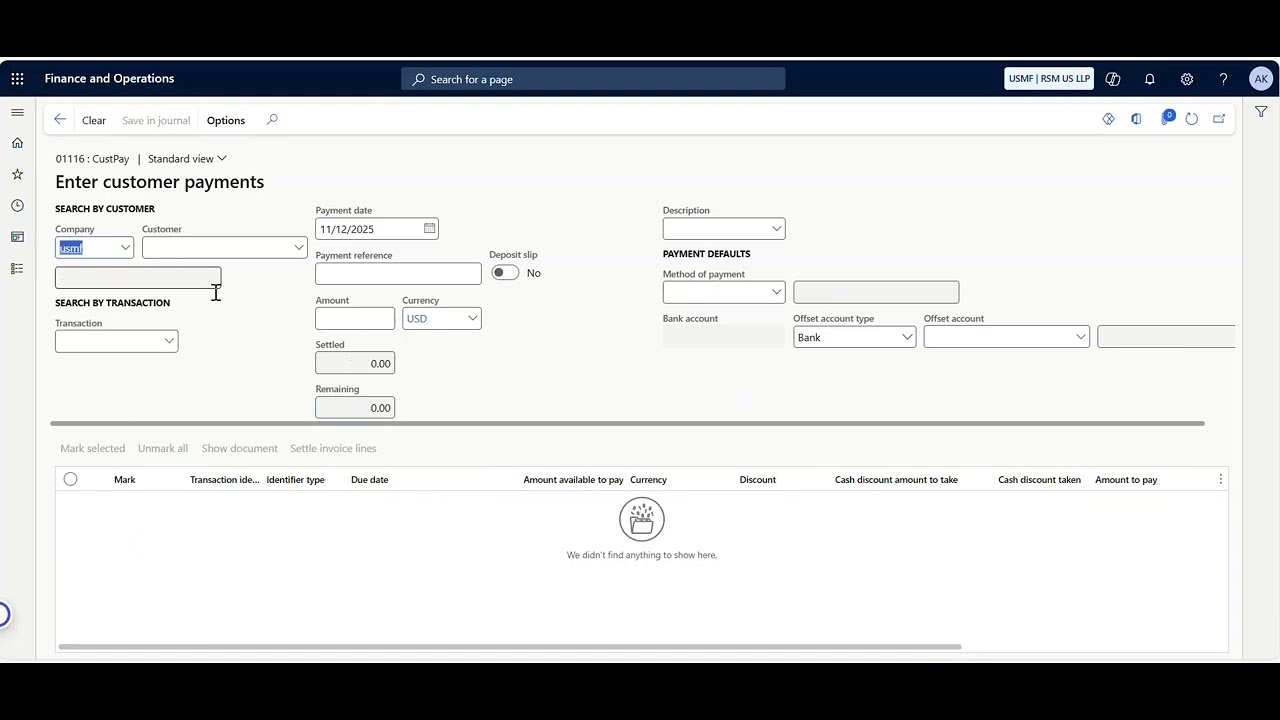This screenshot has height=720, width=1280.
Task: Open the filter pane funnel icon
Action: tap(1261, 112)
